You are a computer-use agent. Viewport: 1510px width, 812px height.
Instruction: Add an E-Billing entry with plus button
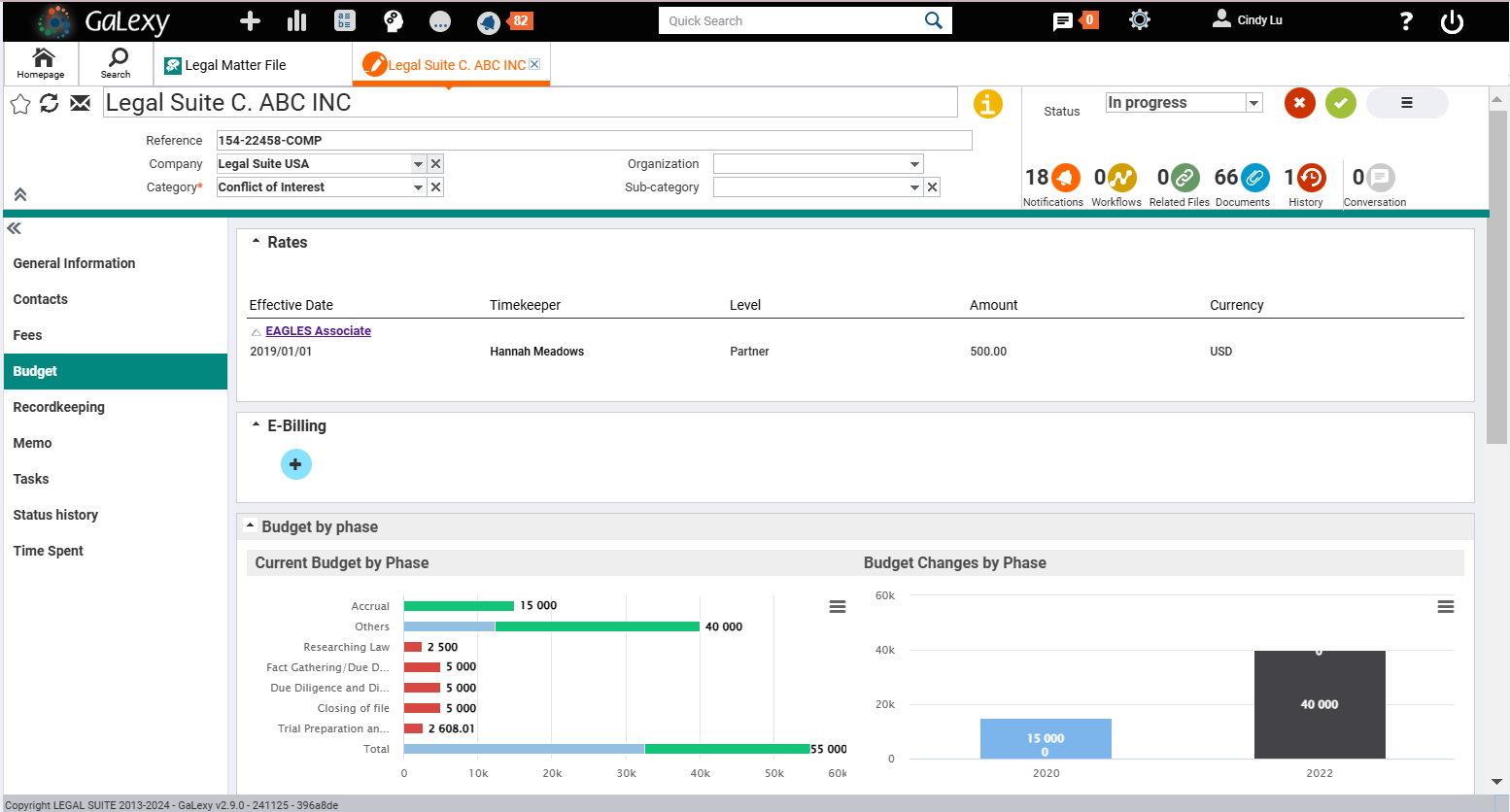[296, 464]
